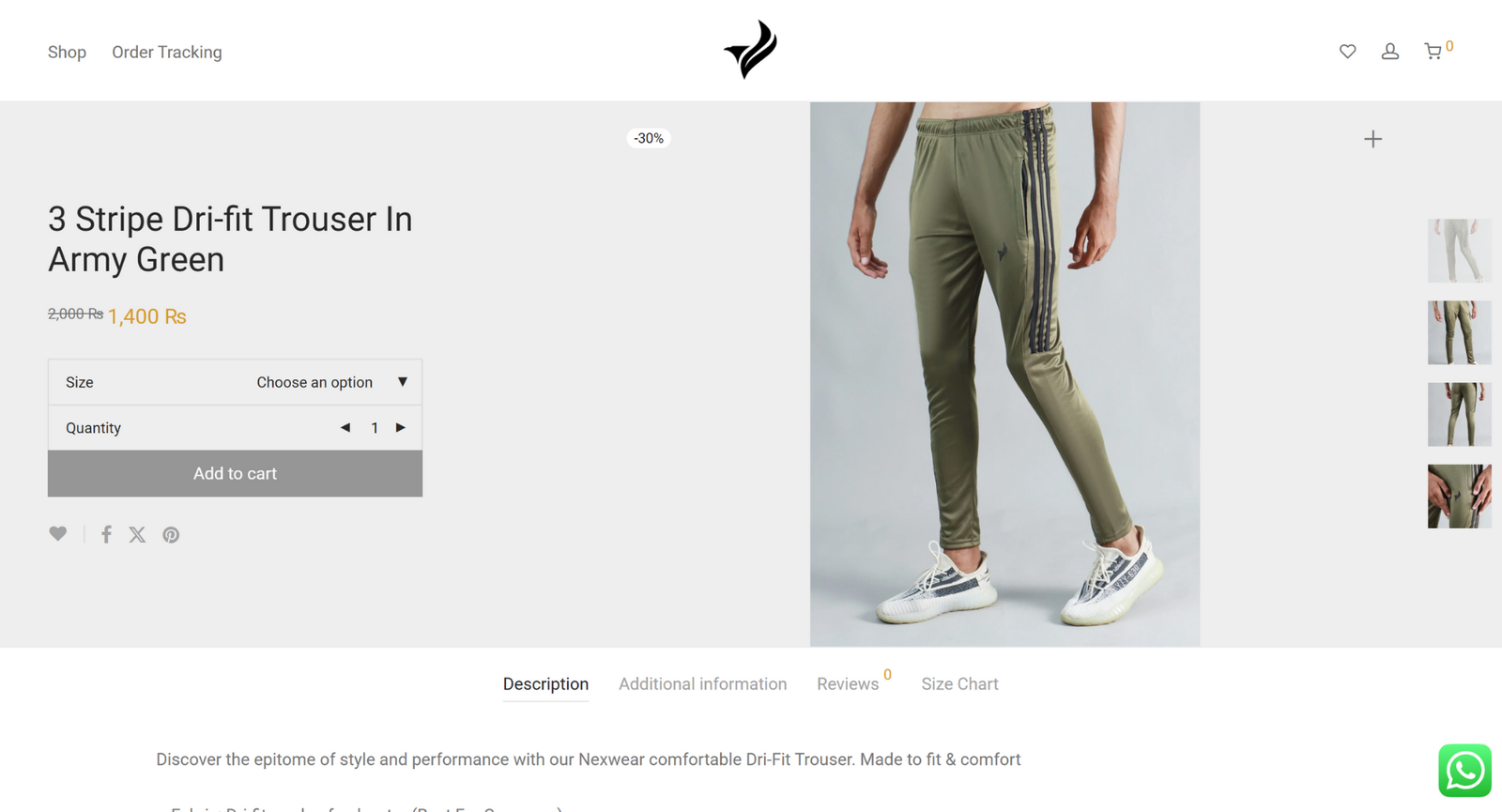Select the white trouser thumbnail
Viewport: 1502px width, 812px height.
[x=1459, y=251]
